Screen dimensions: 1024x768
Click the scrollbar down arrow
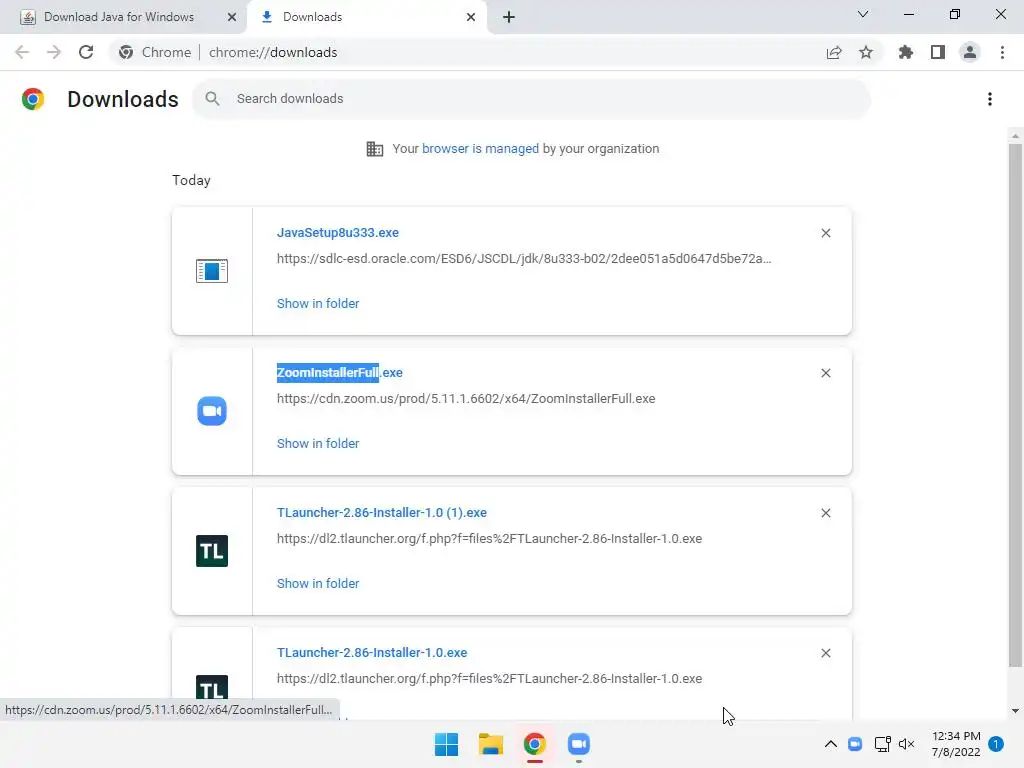[1015, 711]
